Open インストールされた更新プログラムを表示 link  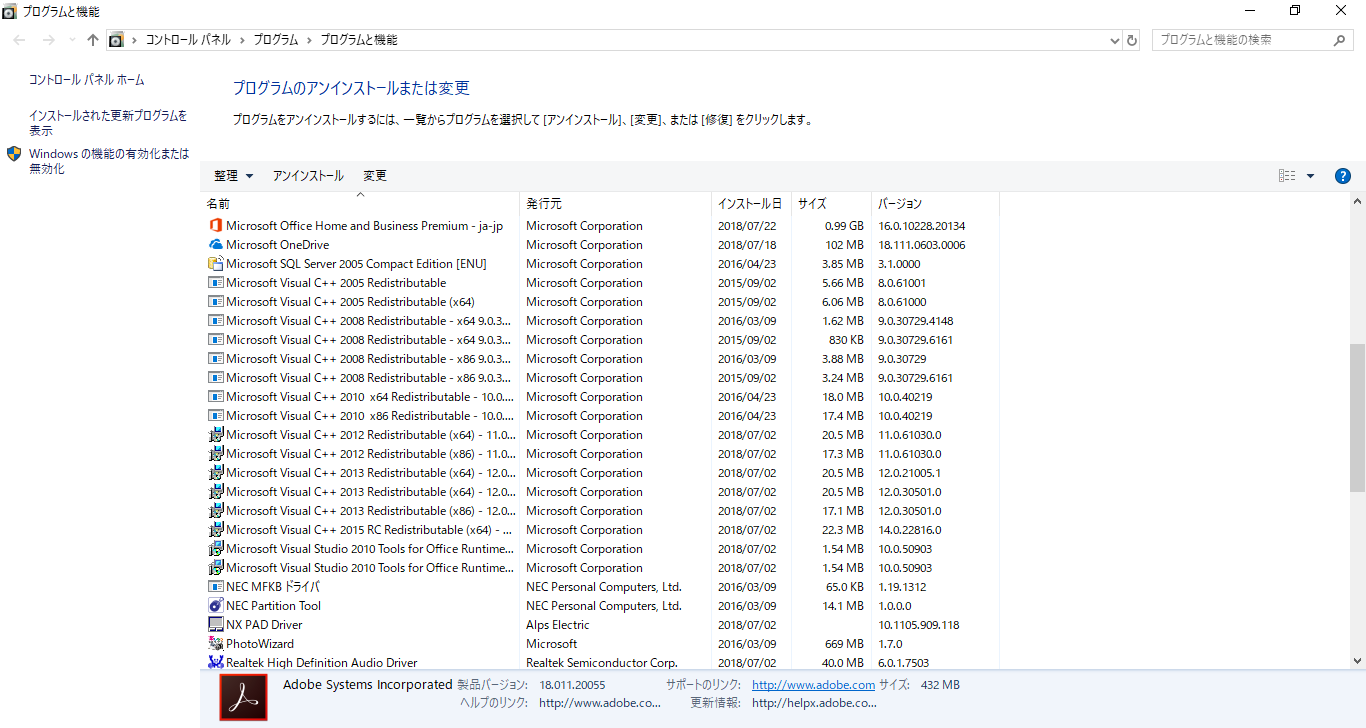(x=108, y=123)
